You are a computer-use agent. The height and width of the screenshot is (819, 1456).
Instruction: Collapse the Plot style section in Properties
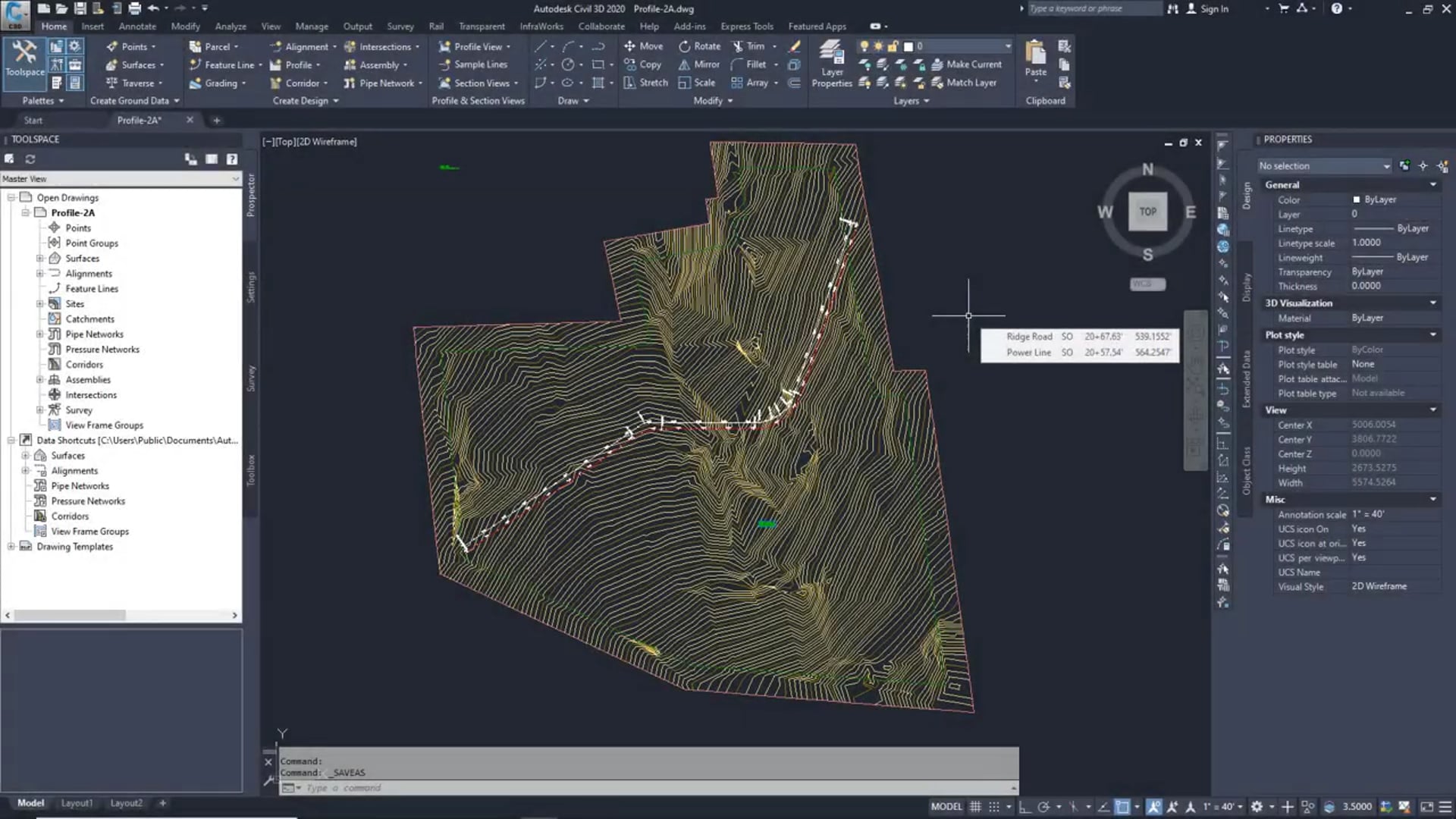tap(1433, 334)
